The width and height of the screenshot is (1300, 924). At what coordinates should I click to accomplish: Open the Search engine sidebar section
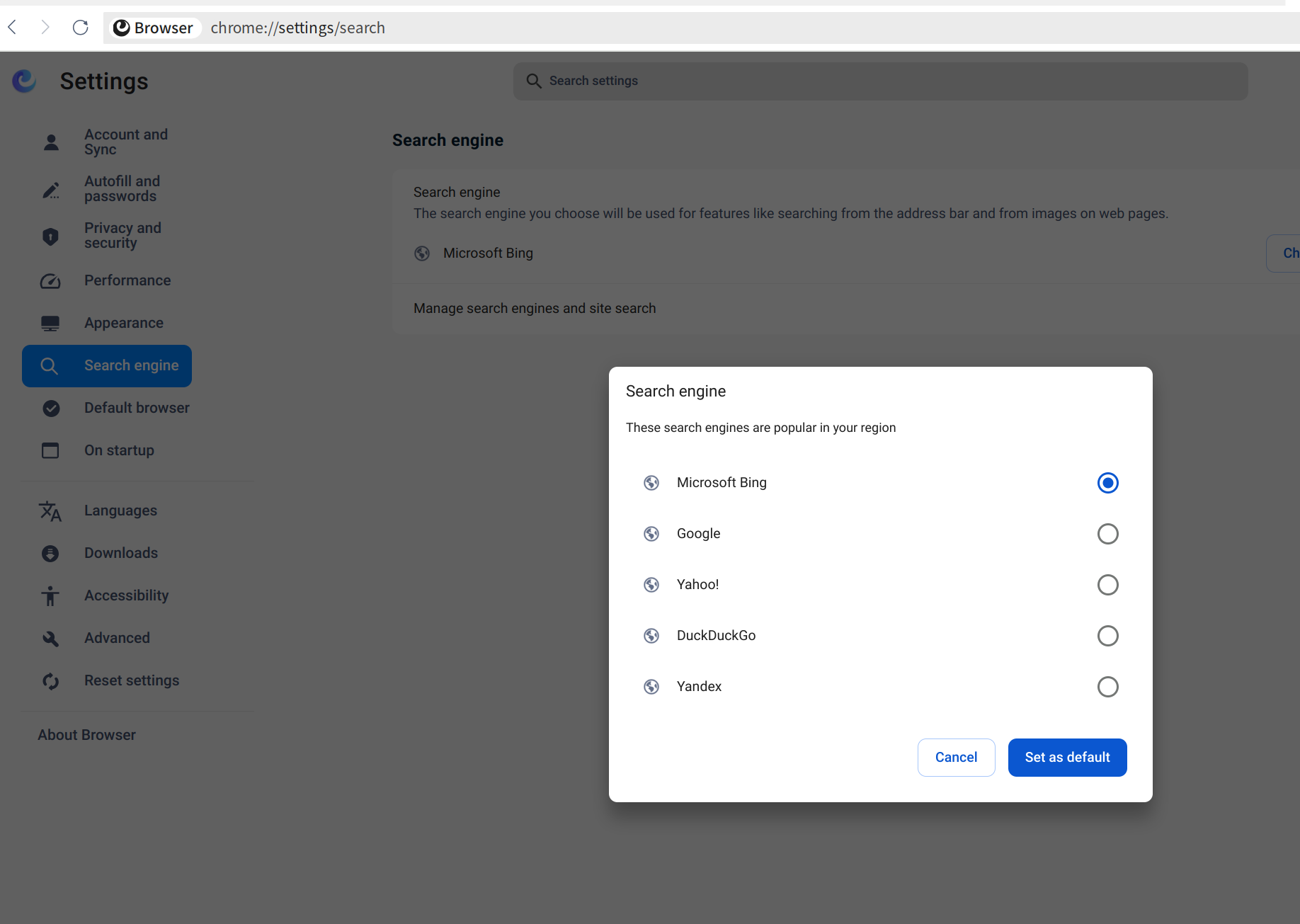coord(107,366)
